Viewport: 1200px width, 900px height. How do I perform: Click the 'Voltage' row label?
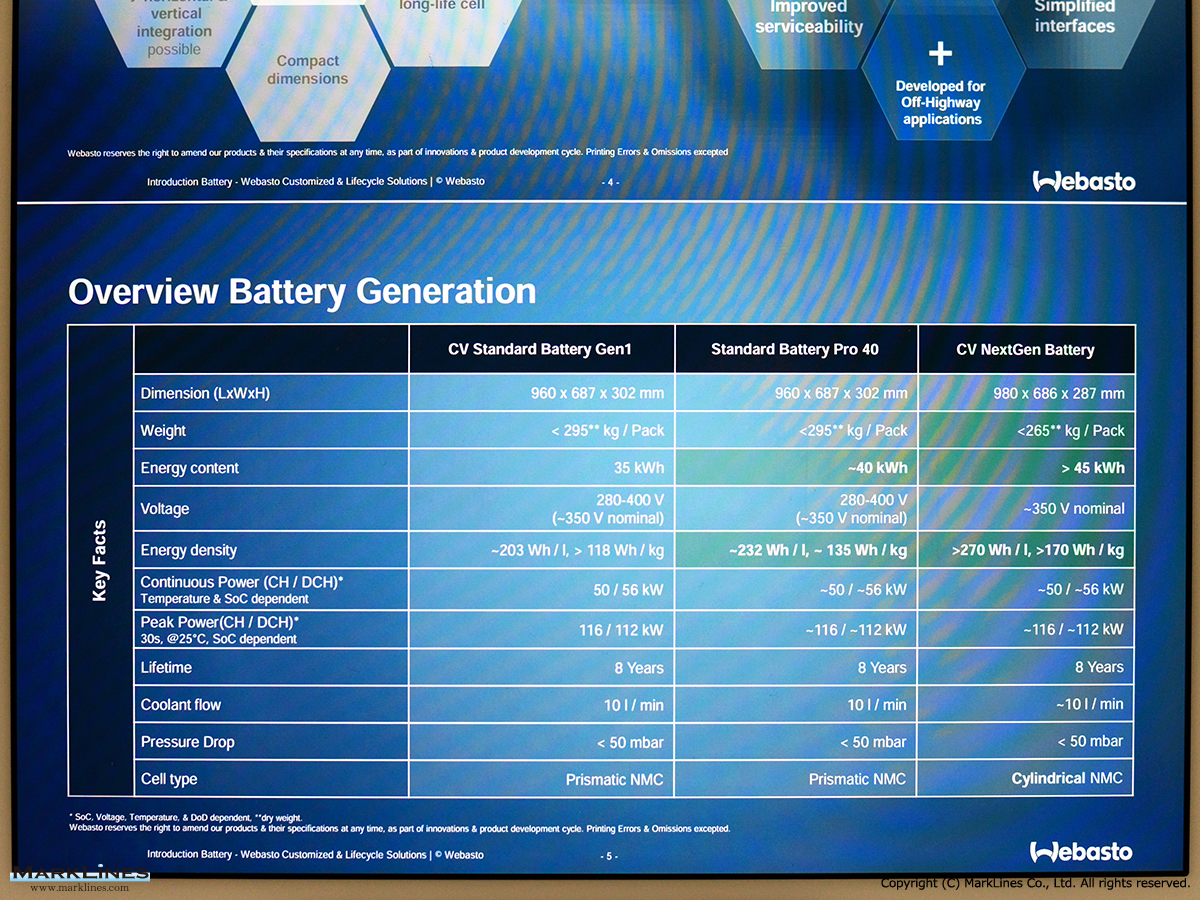tap(165, 509)
